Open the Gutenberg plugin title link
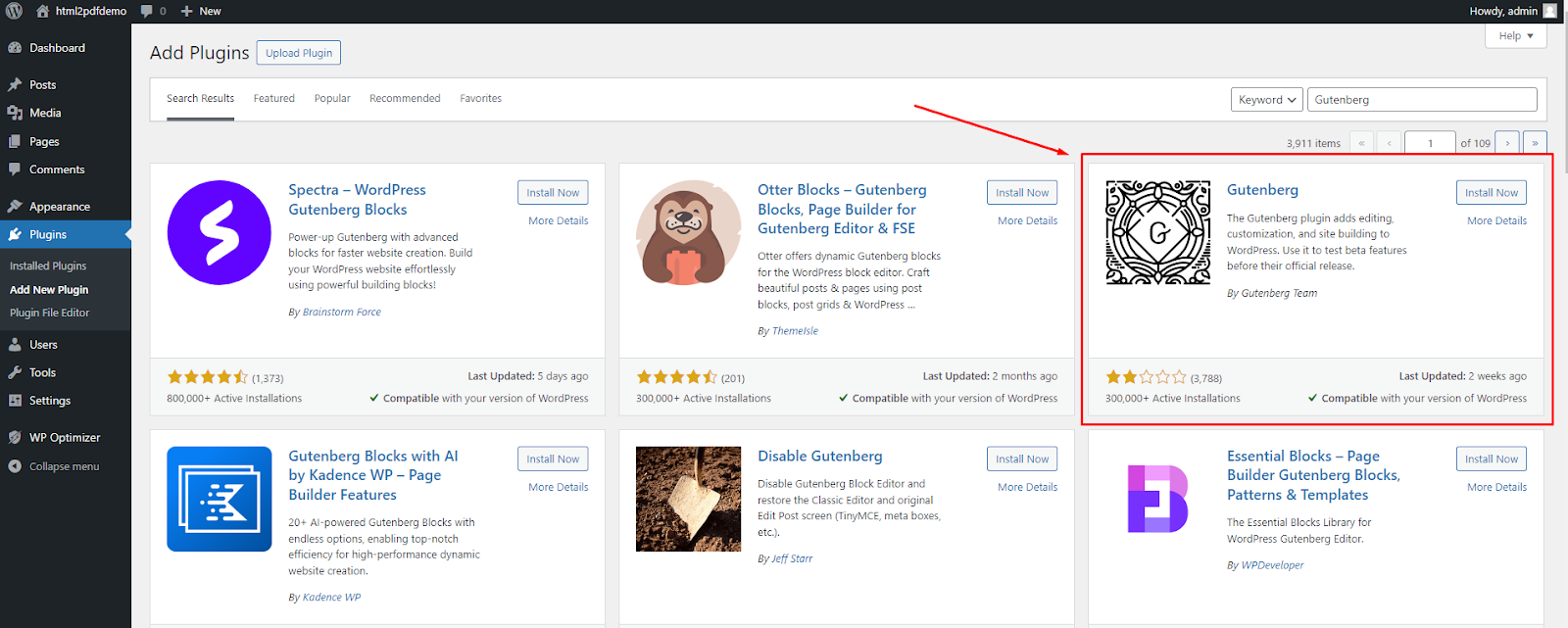The height and width of the screenshot is (628, 1568). [1262, 190]
